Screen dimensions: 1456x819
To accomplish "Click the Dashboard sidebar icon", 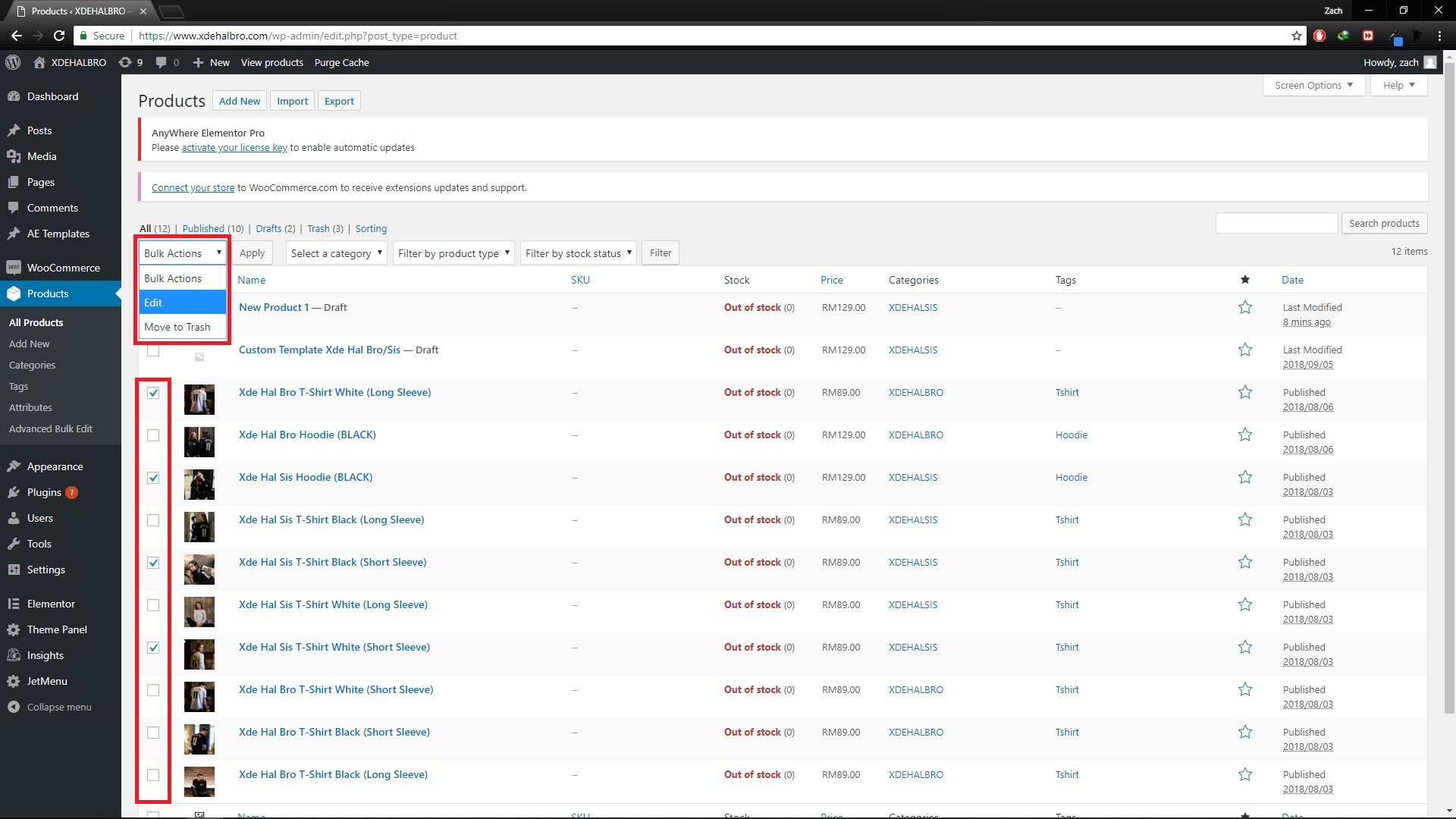I will tap(14, 96).
